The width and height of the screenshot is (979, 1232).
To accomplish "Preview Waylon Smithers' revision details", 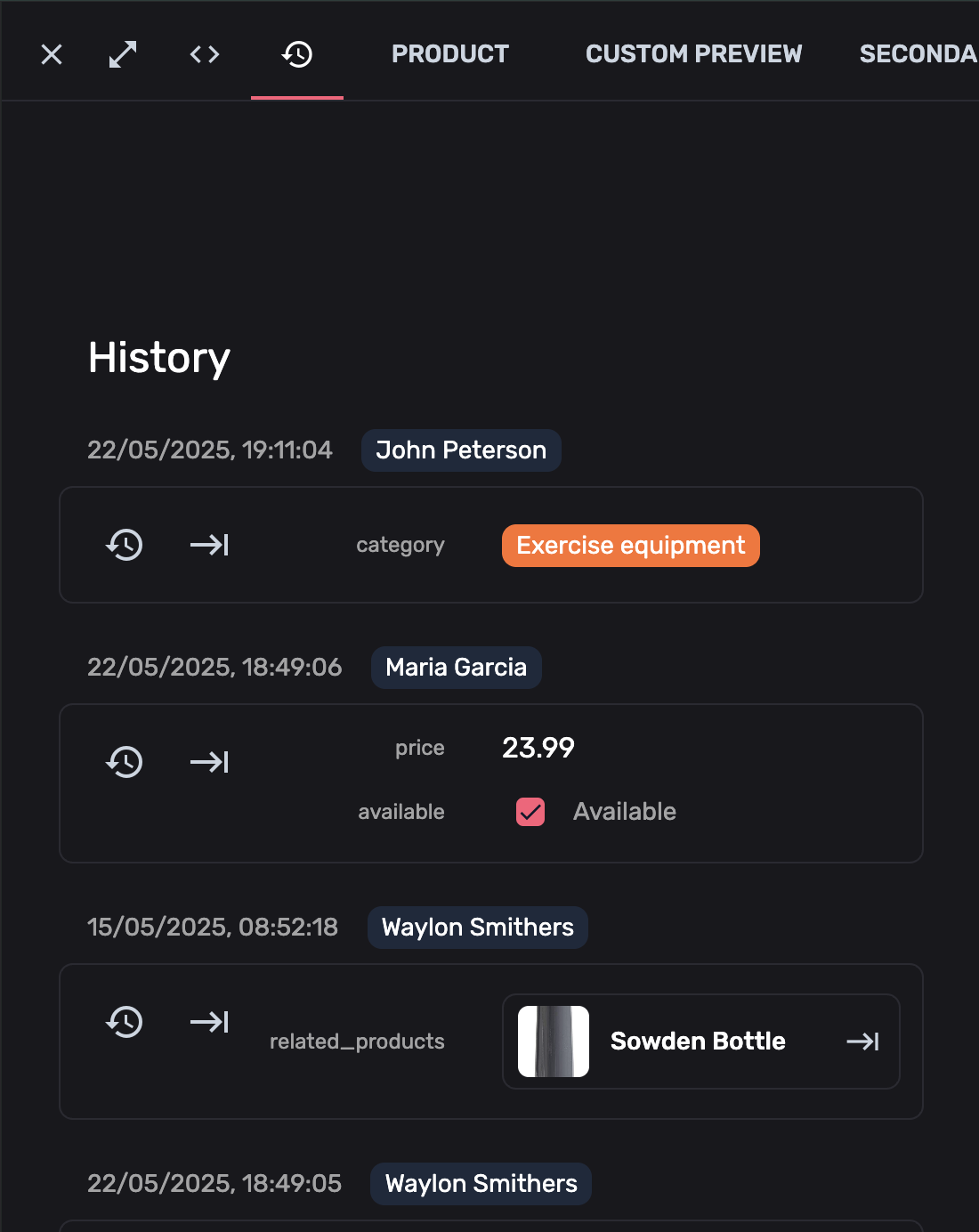I will coord(208,1022).
